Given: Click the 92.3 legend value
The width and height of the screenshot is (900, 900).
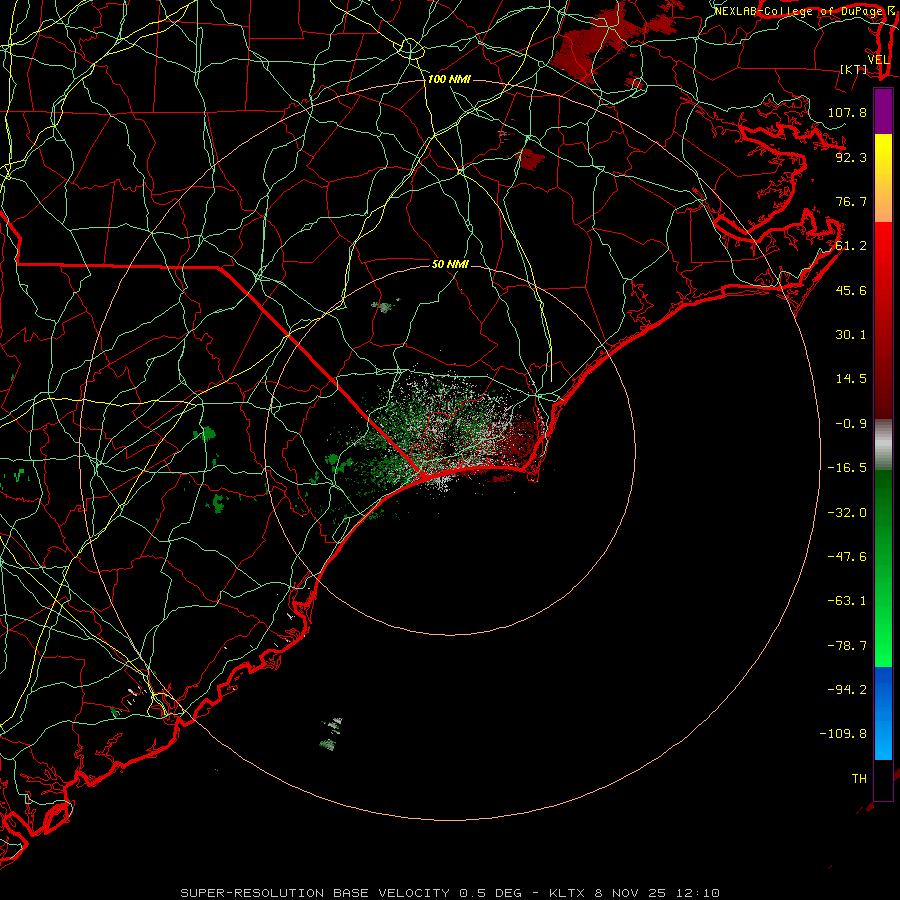Looking at the screenshot, I should coord(851,157).
